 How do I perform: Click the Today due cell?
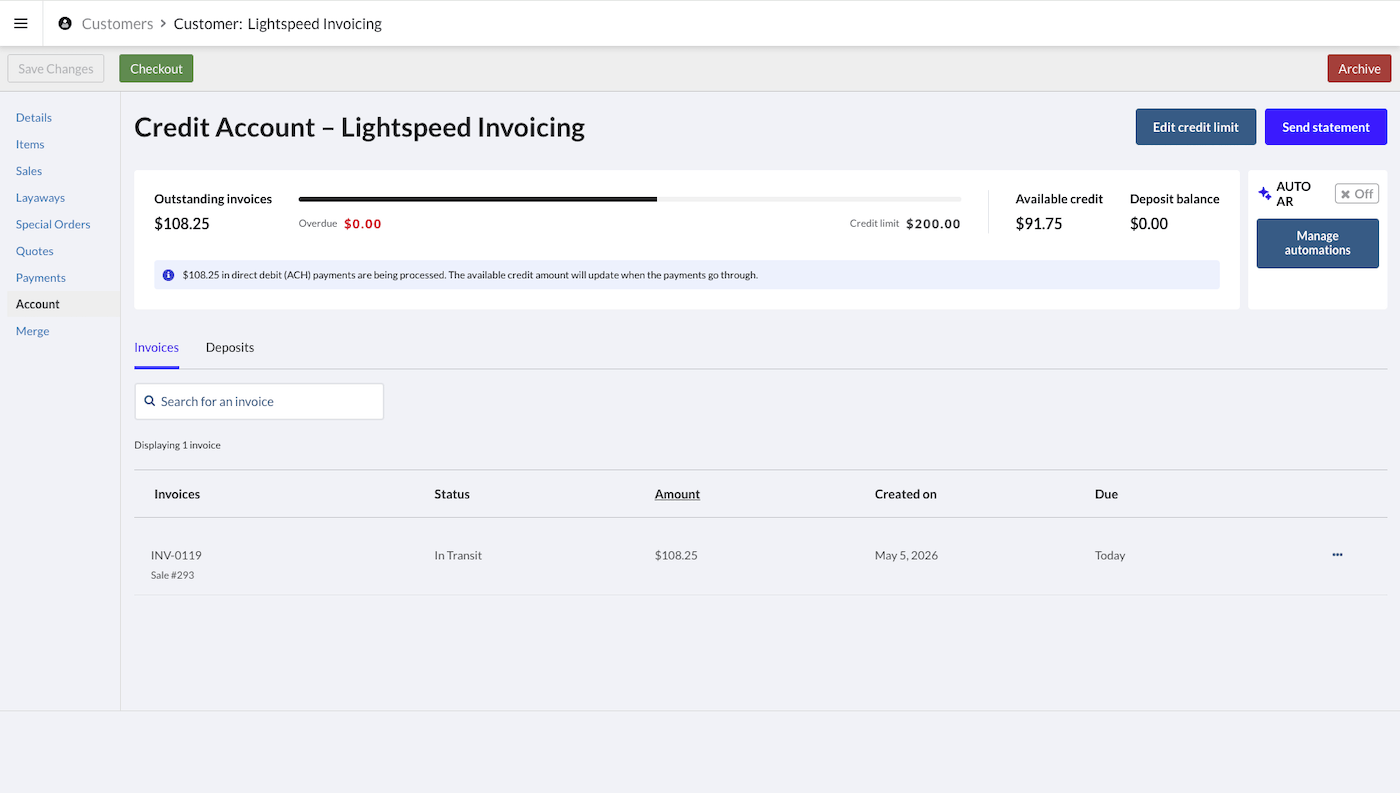1110,555
